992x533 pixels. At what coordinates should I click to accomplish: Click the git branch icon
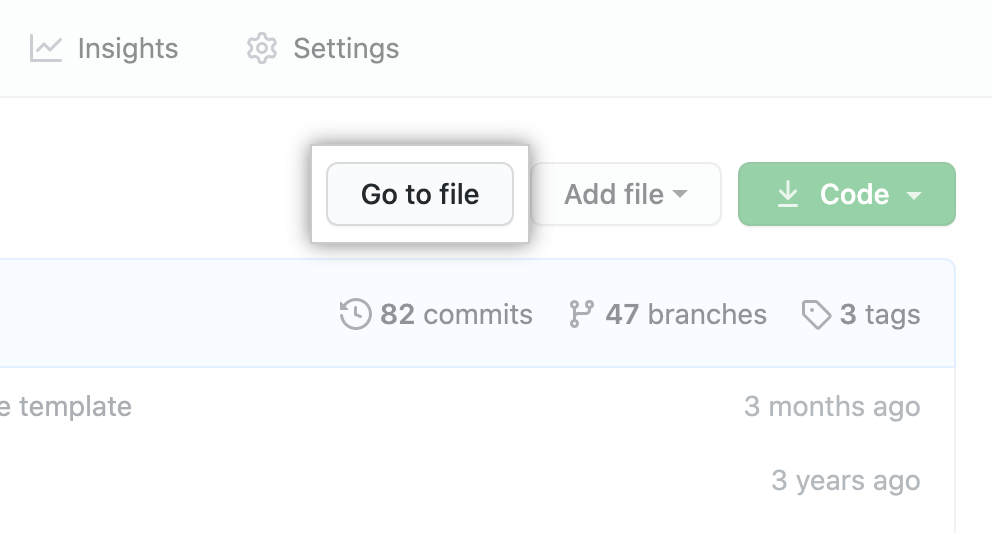pyautogui.click(x=581, y=314)
